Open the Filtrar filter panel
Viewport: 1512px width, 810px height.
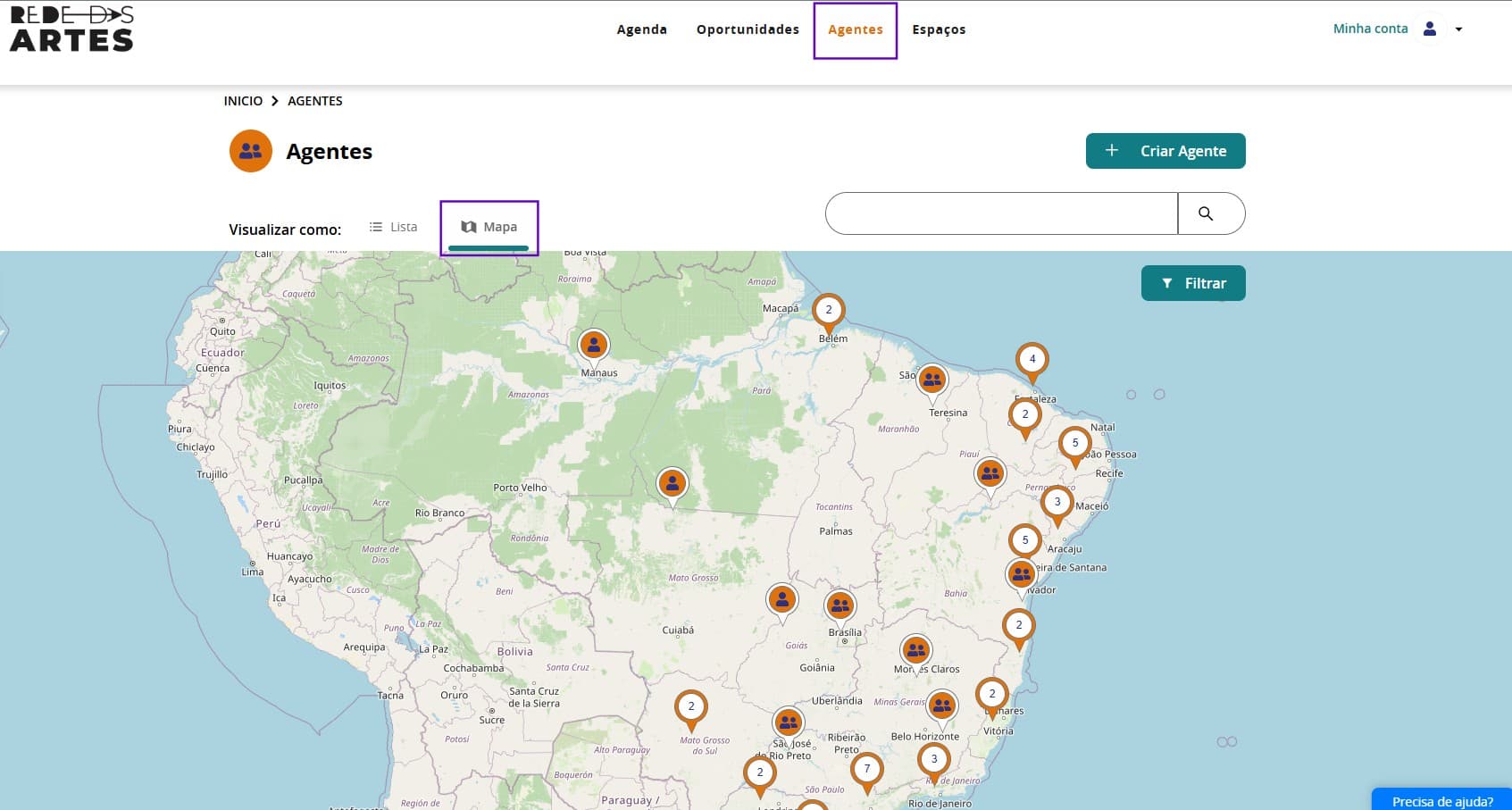1192,283
